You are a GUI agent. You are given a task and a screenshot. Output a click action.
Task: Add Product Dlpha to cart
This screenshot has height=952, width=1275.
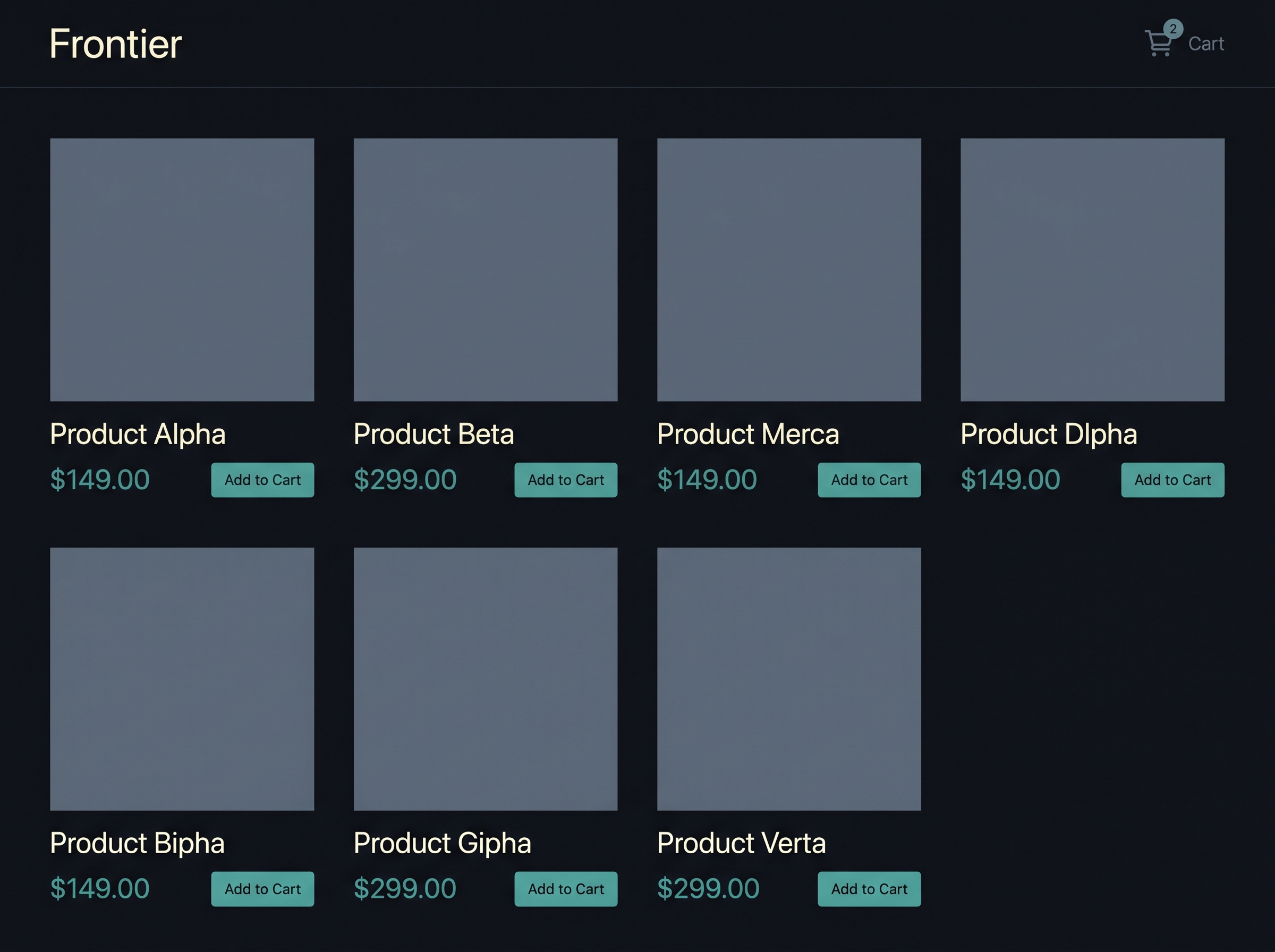[x=1173, y=480]
